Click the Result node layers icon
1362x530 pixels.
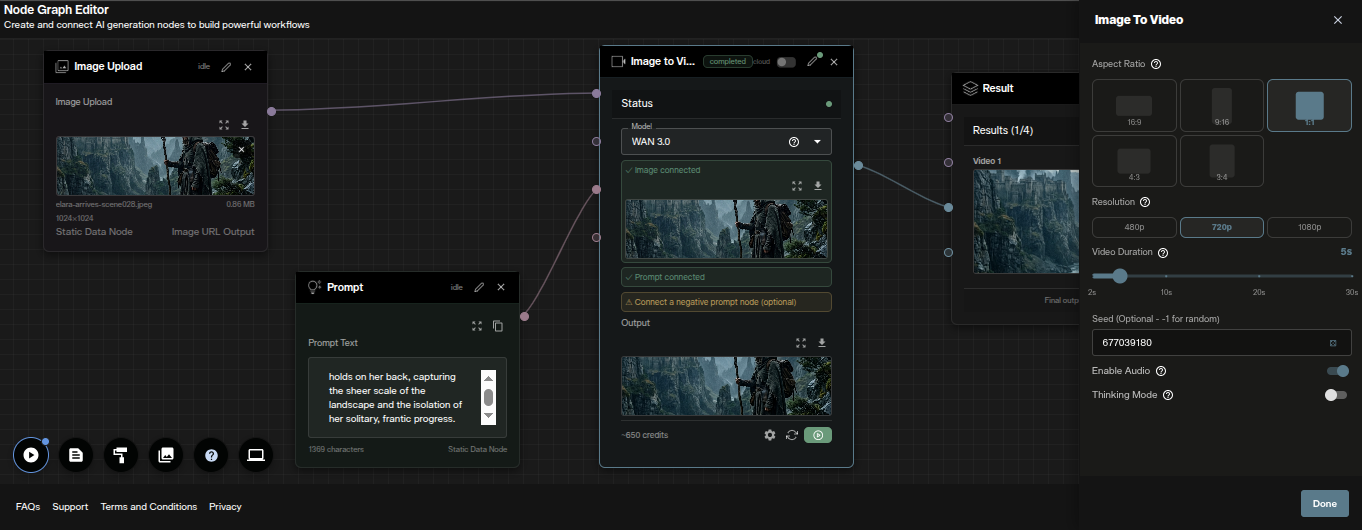click(969, 88)
